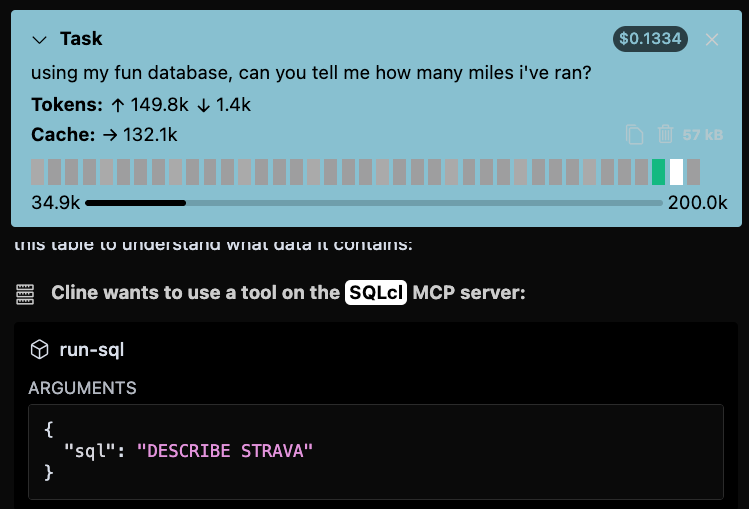The height and width of the screenshot is (509, 749).
Task: Click the cube icon next to run-sql
Action: (x=39, y=350)
